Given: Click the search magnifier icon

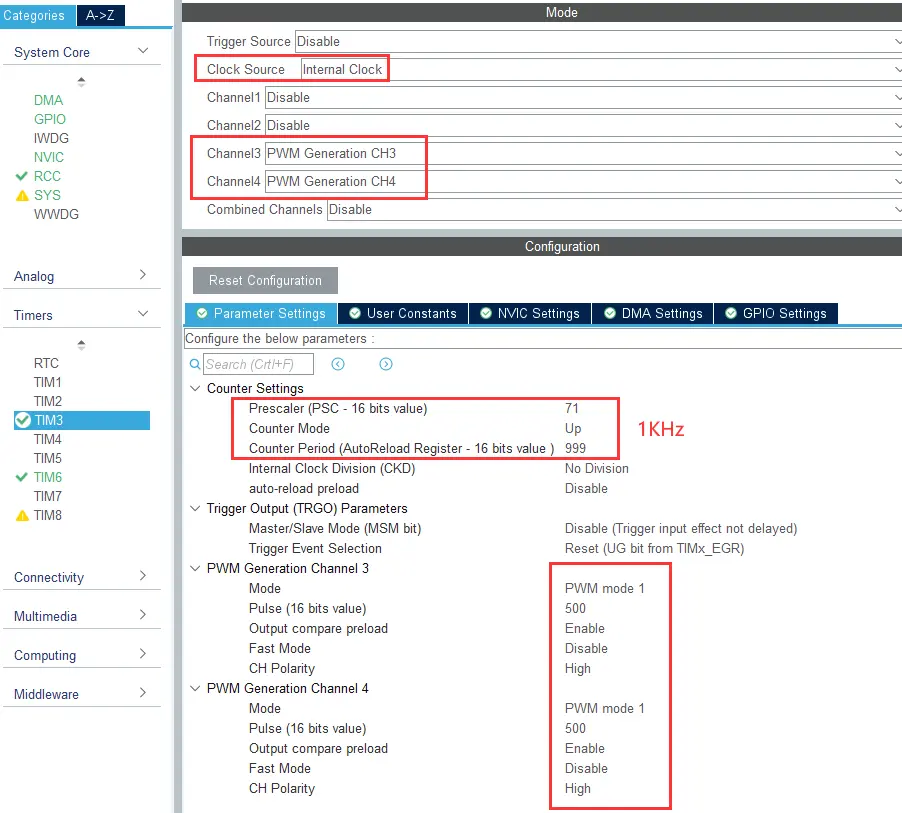Looking at the screenshot, I should pos(195,365).
